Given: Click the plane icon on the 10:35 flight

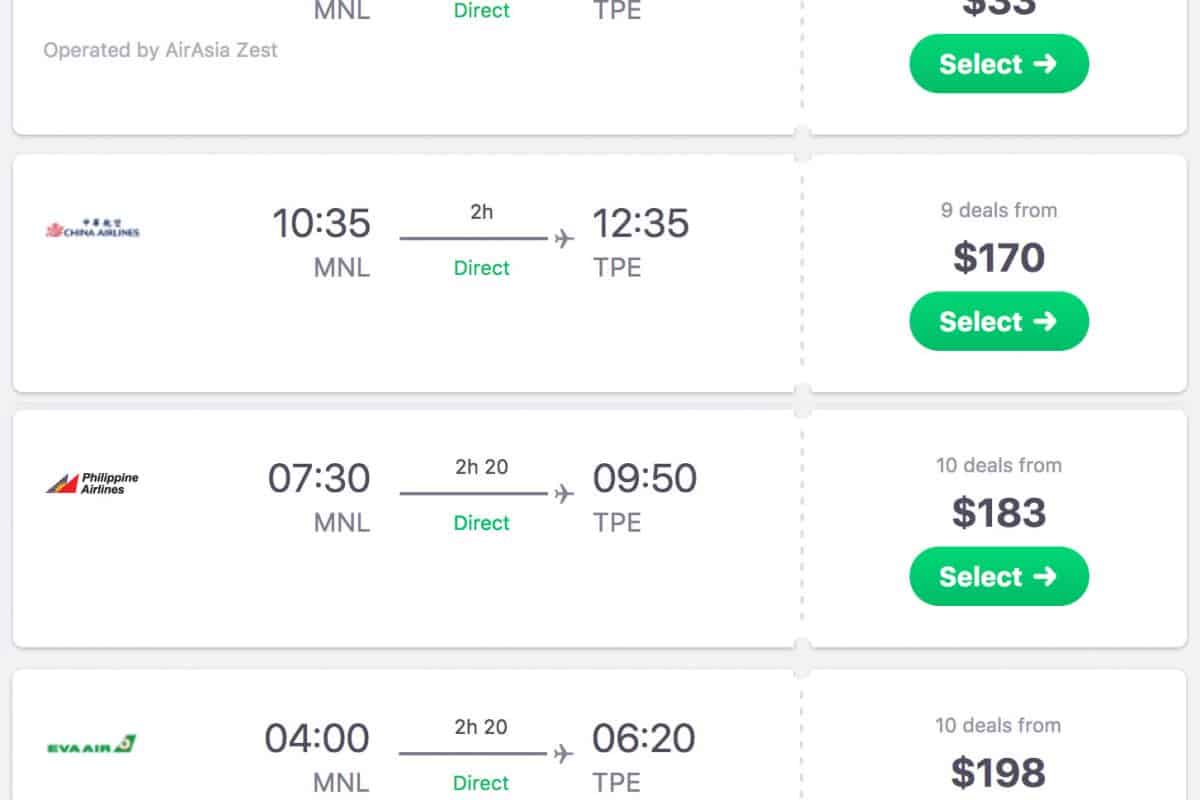Looking at the screenshot, I should 564,239.
